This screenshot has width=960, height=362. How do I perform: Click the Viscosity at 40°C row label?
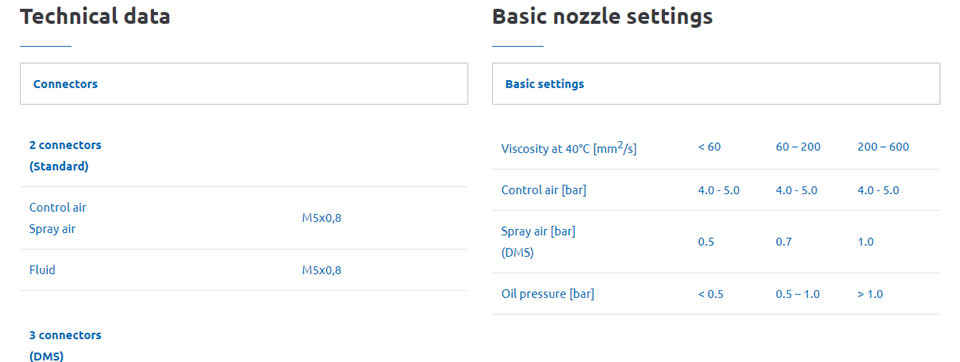[569, 148]
